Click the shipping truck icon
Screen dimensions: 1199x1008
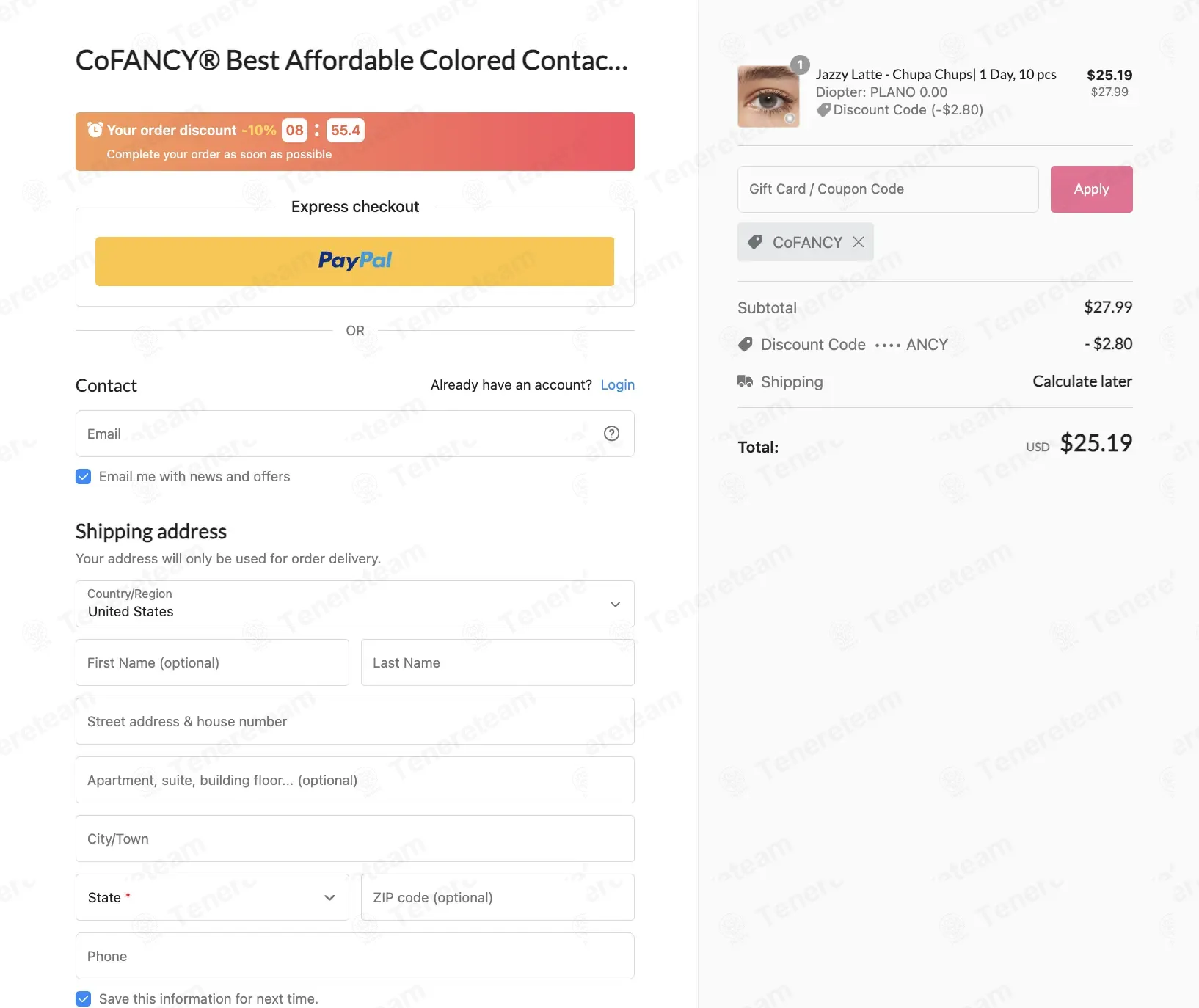click(745, 381)
